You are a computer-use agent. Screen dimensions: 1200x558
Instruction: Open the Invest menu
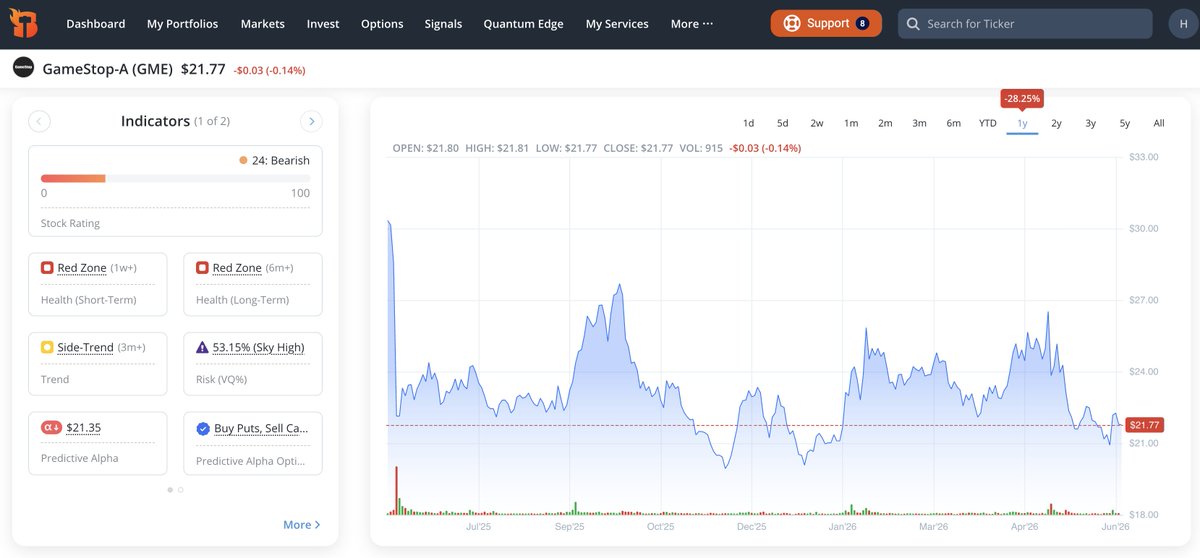click(x=323, y=24)
